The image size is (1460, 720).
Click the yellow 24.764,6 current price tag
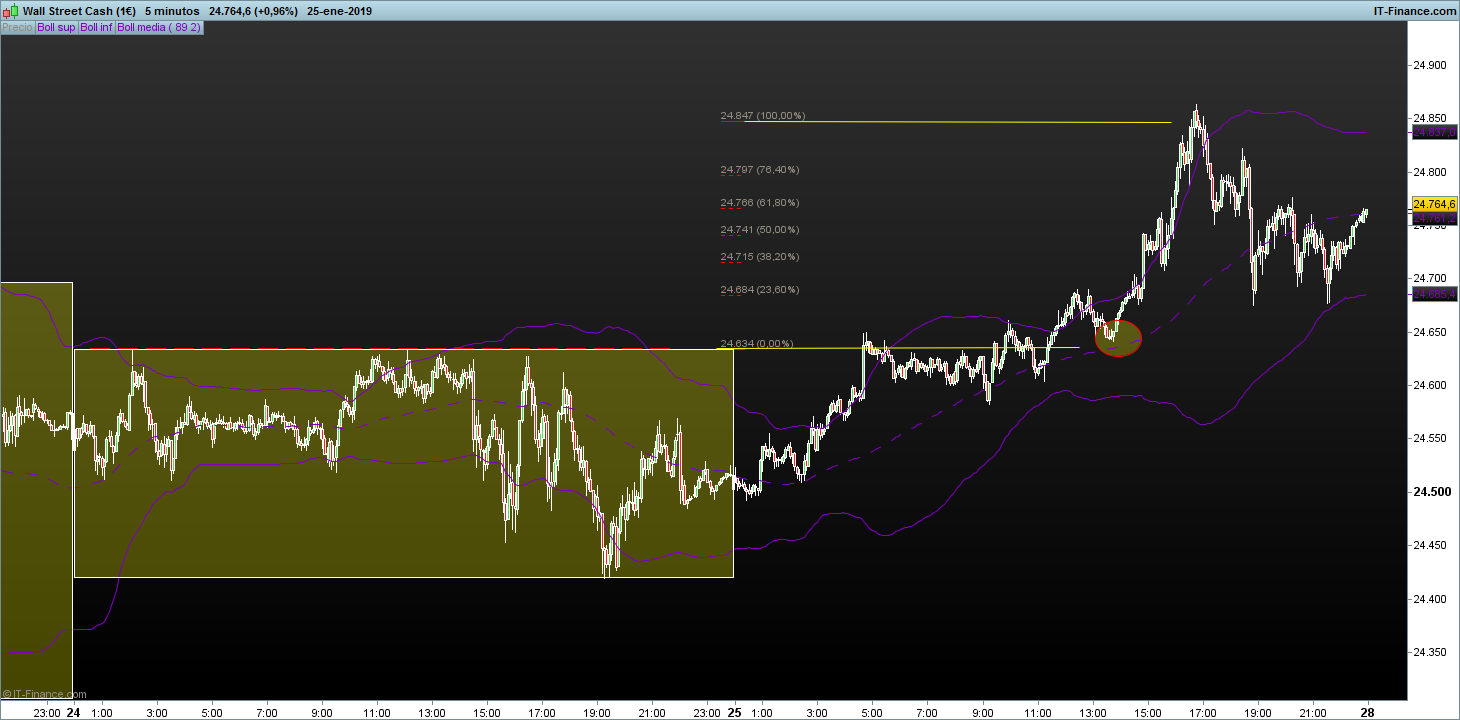click(1434, 204)
